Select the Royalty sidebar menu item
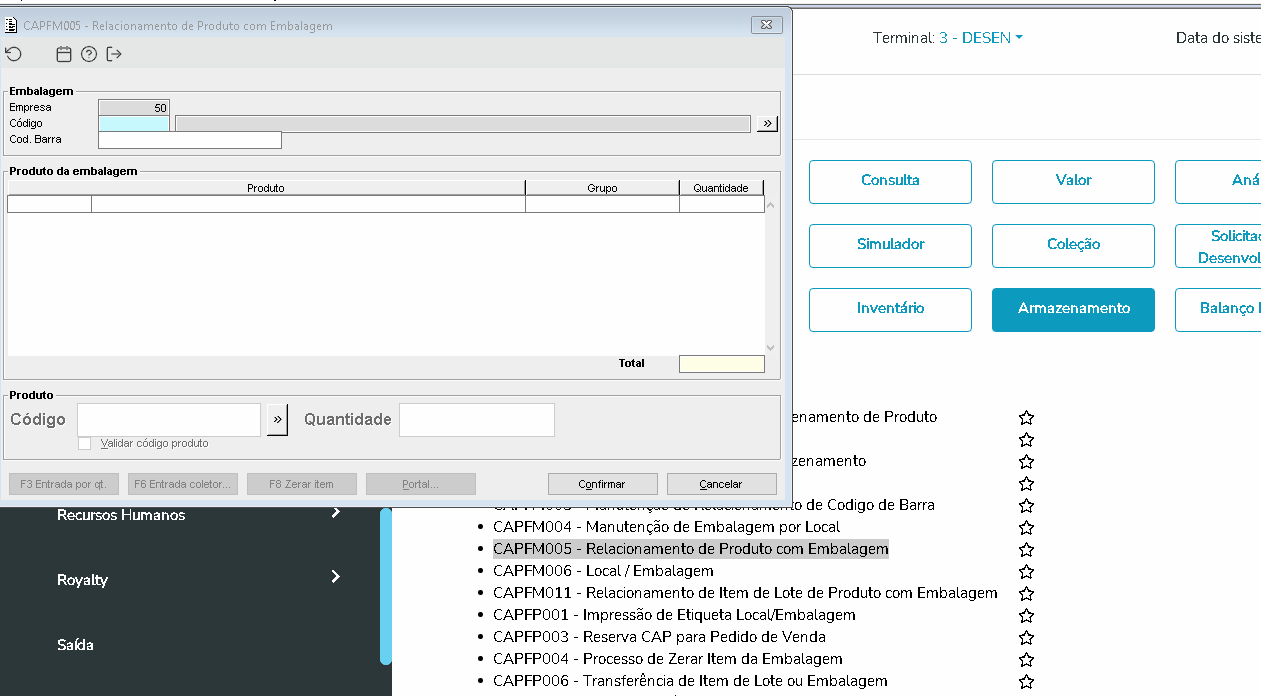Viewport: 1261px width, 696px height. [82, 580]
